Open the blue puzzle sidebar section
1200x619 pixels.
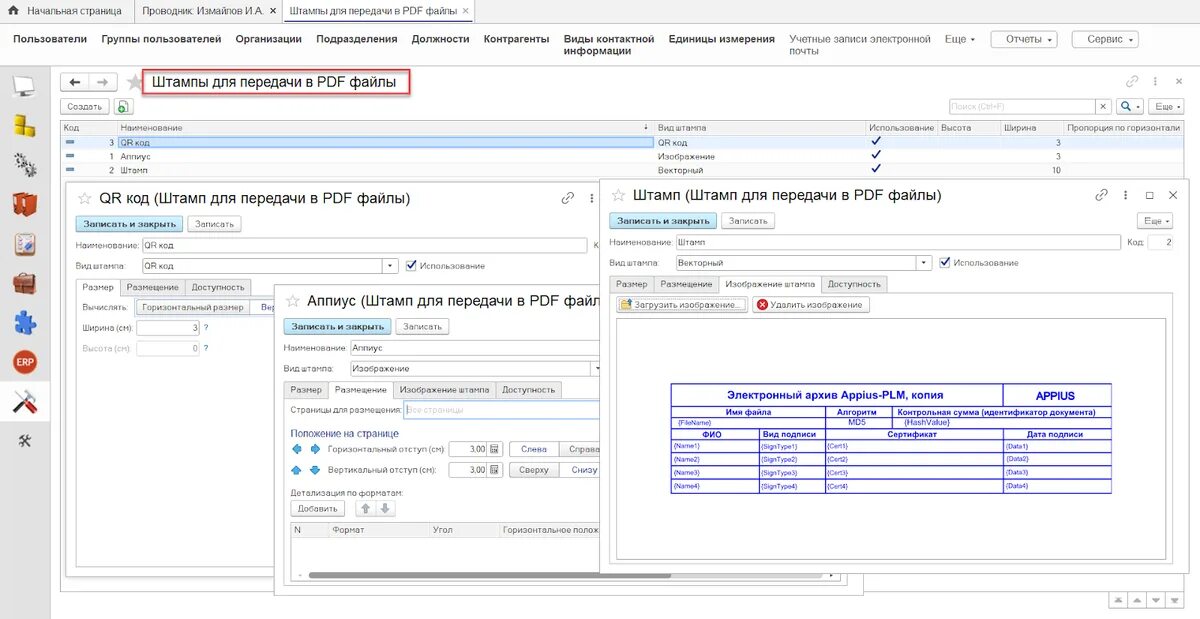click(x=24, y=322)
